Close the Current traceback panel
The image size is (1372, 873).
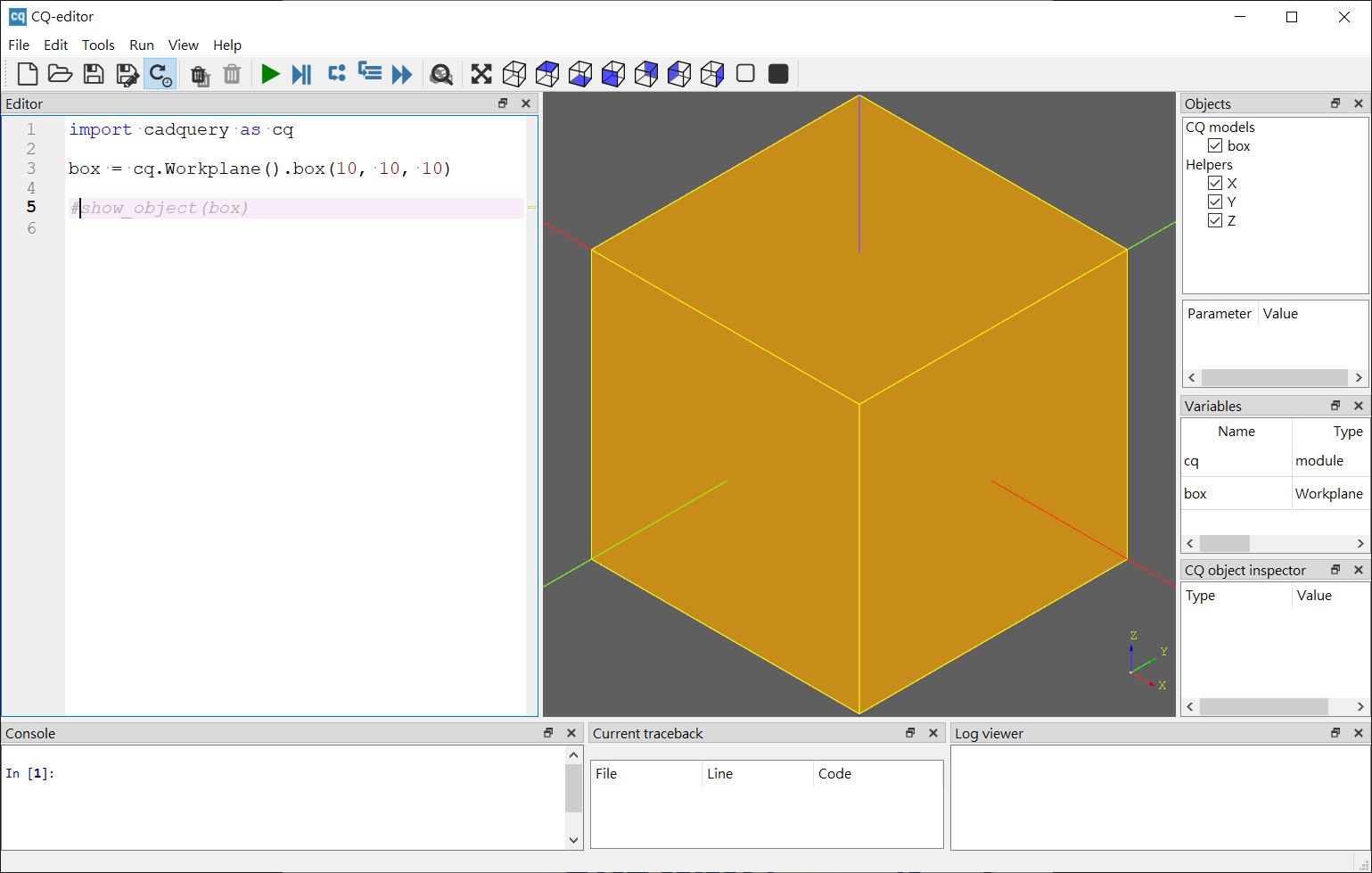pos(933,733)
